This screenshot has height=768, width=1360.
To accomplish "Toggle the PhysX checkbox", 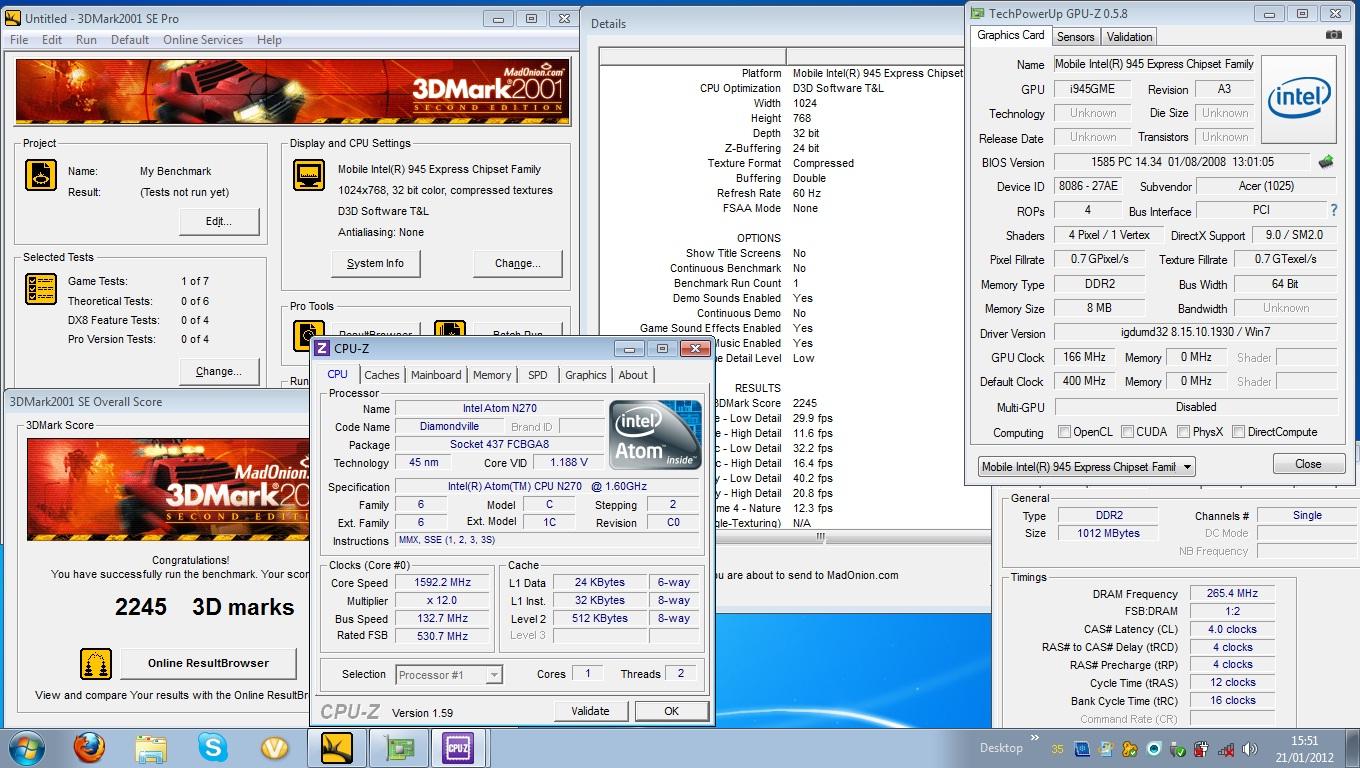I will point(1184,432).
